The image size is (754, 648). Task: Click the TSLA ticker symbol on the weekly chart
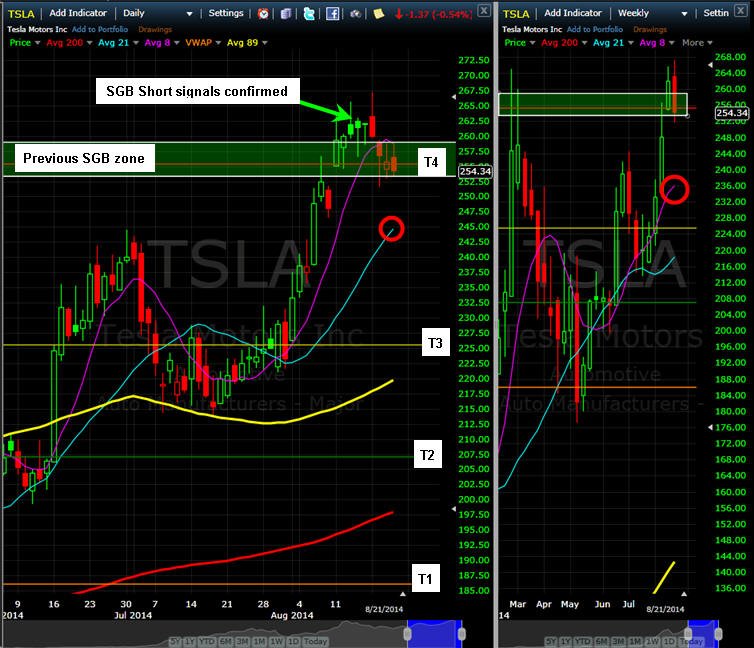pos(516,14)
